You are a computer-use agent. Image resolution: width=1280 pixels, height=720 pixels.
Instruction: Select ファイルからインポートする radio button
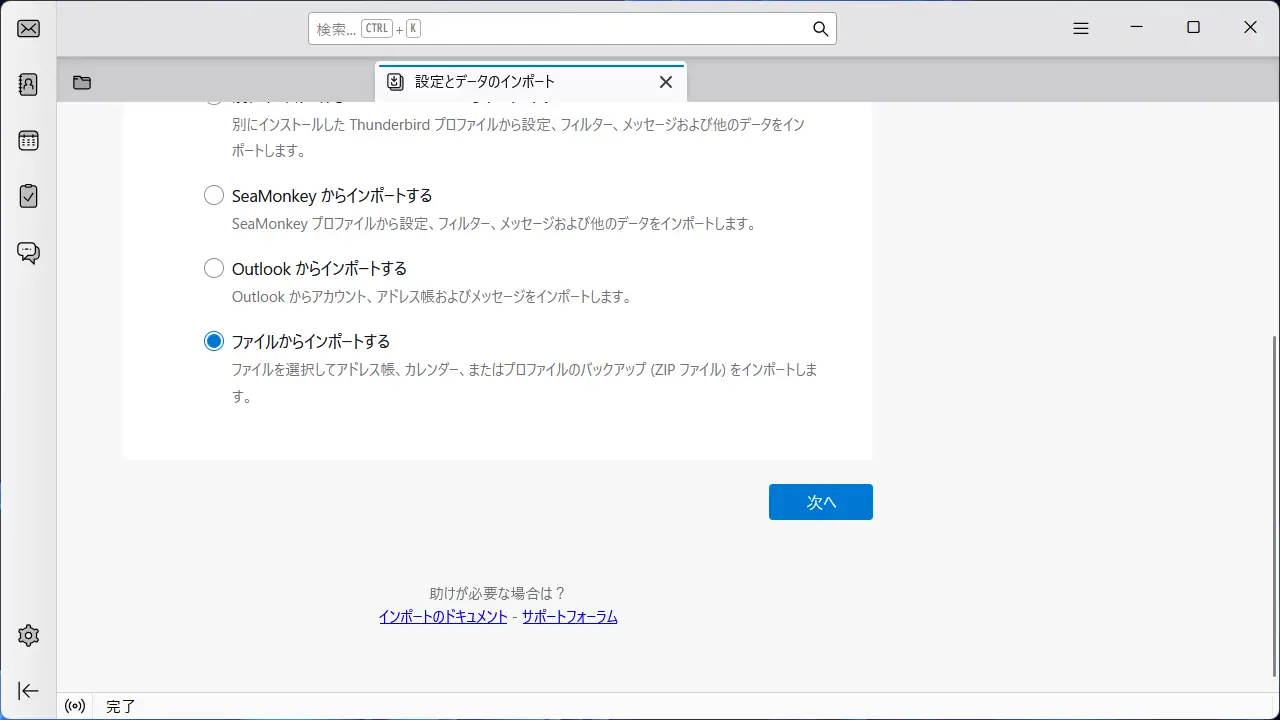[x=214, y=342]
